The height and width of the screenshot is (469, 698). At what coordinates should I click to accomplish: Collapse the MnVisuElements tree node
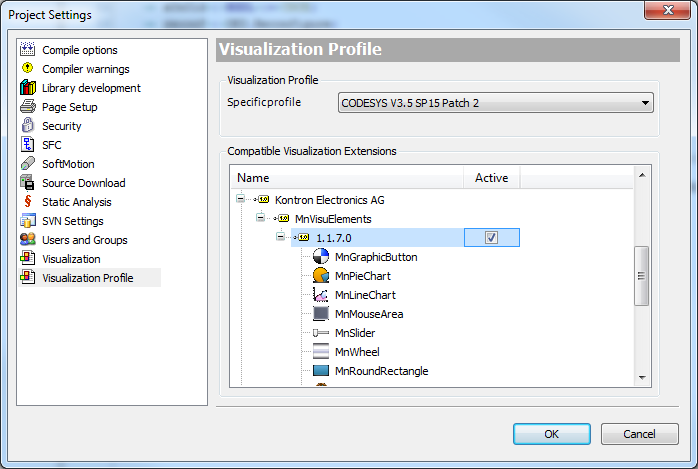(261, 219)
